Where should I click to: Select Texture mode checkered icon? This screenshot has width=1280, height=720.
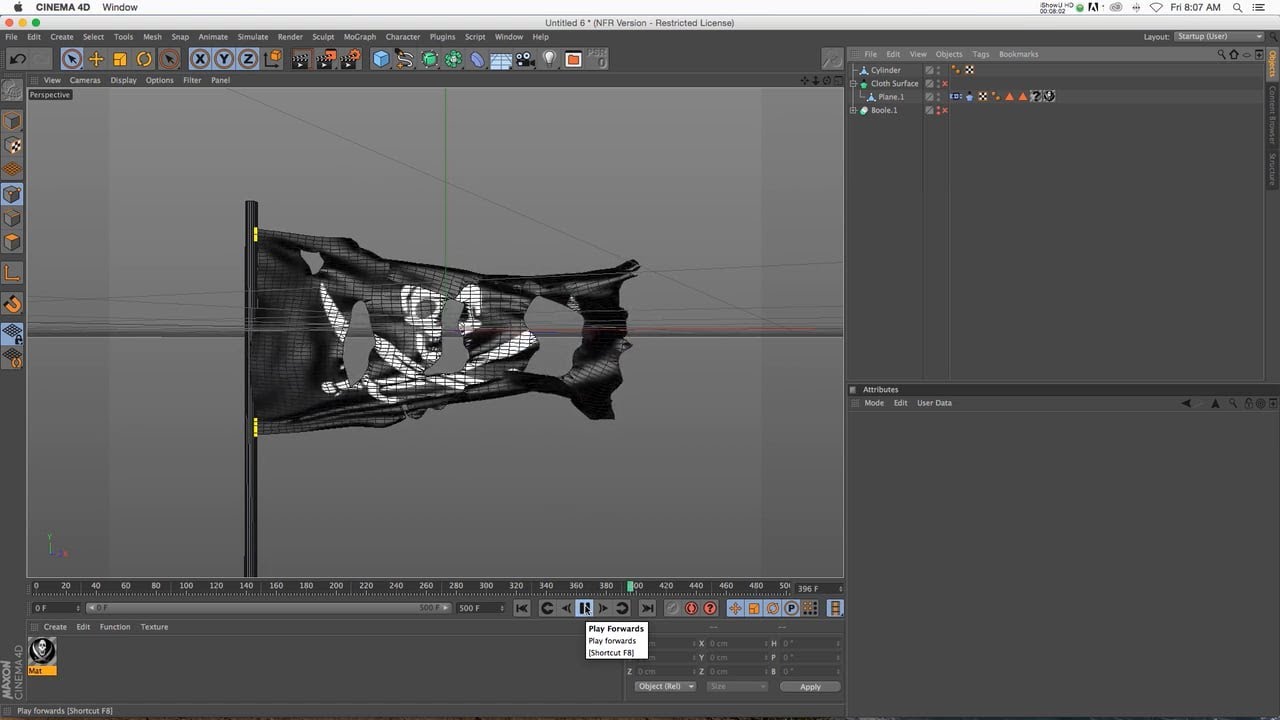(12, 146)
